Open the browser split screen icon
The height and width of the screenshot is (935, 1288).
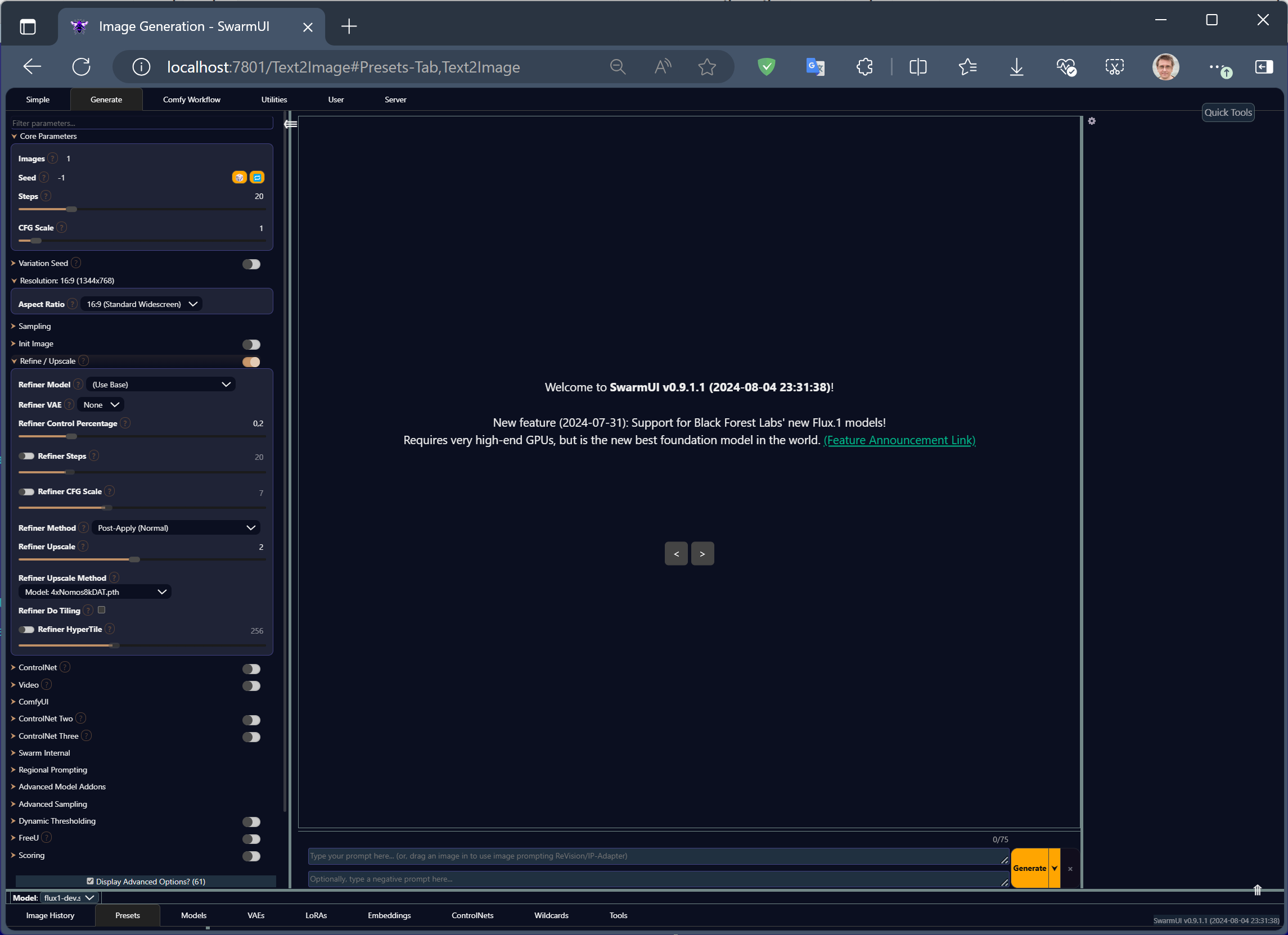[x=918, y=67]
